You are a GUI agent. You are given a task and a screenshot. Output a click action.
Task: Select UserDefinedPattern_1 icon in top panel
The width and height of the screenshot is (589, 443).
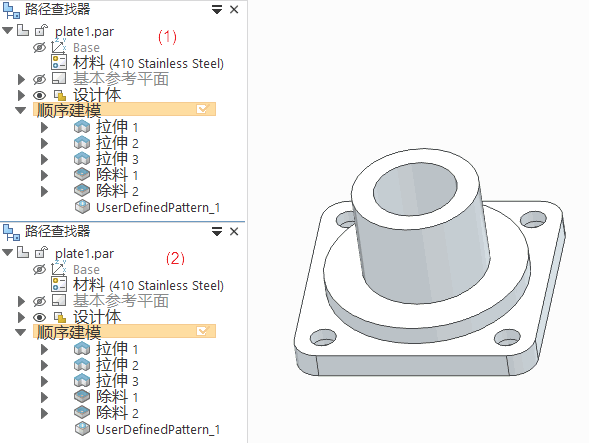[x=82, y=207]
